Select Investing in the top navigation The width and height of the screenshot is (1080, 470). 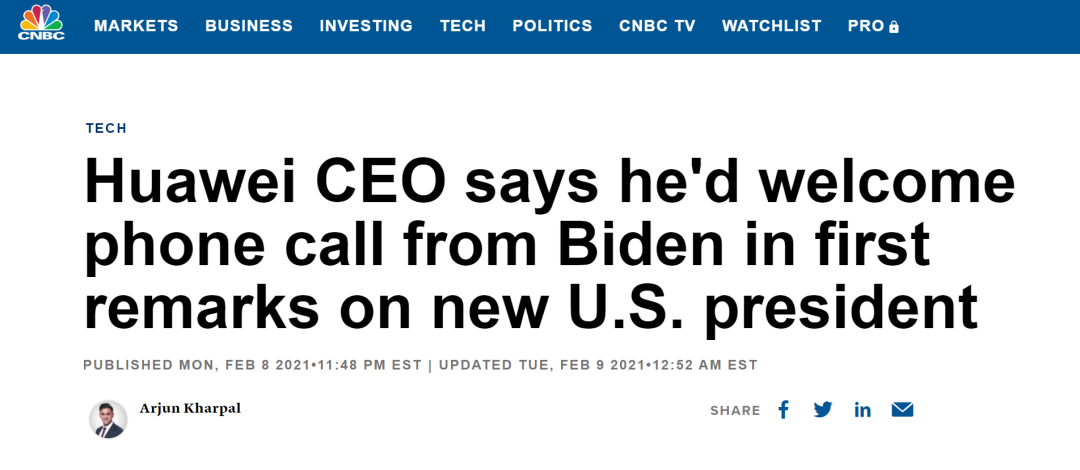[x=366, y=26]
